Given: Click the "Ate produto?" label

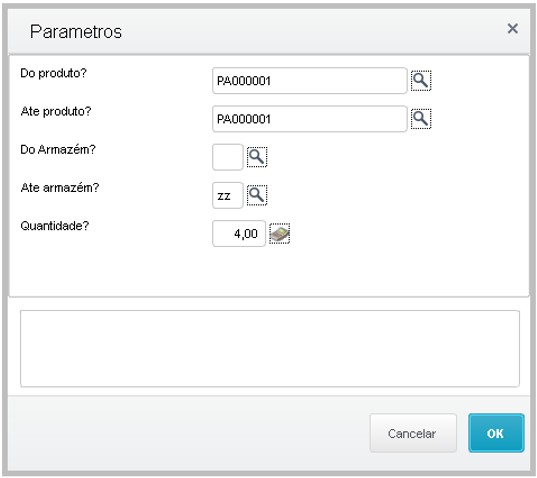Looking at the screenshot, I should [x=56, y=112].
